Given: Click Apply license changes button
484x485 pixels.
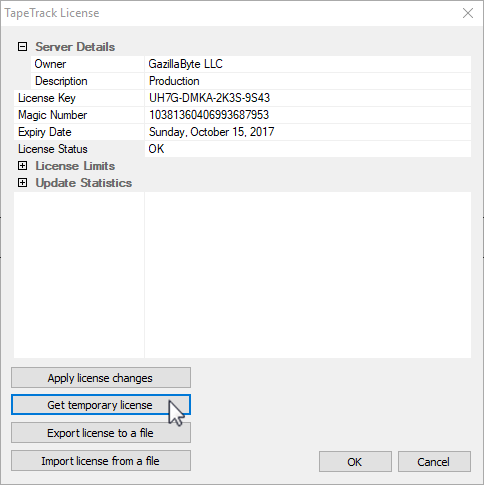Looking at the screenshot, I should coord(101,378).
